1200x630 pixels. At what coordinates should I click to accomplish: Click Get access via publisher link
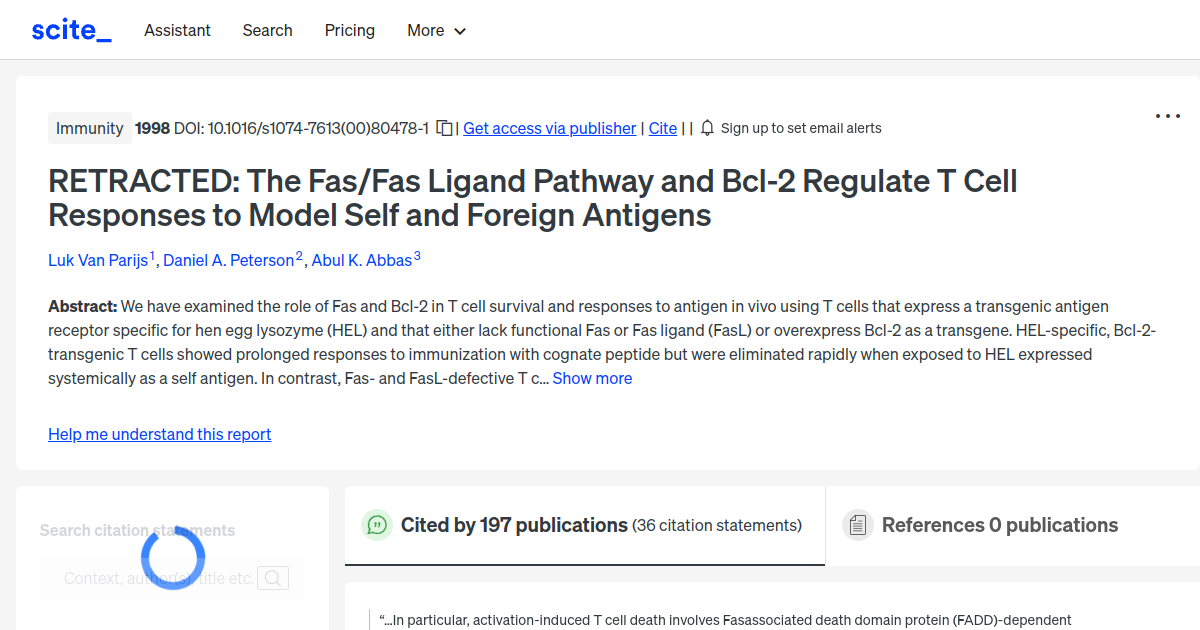tap(549, 128)
